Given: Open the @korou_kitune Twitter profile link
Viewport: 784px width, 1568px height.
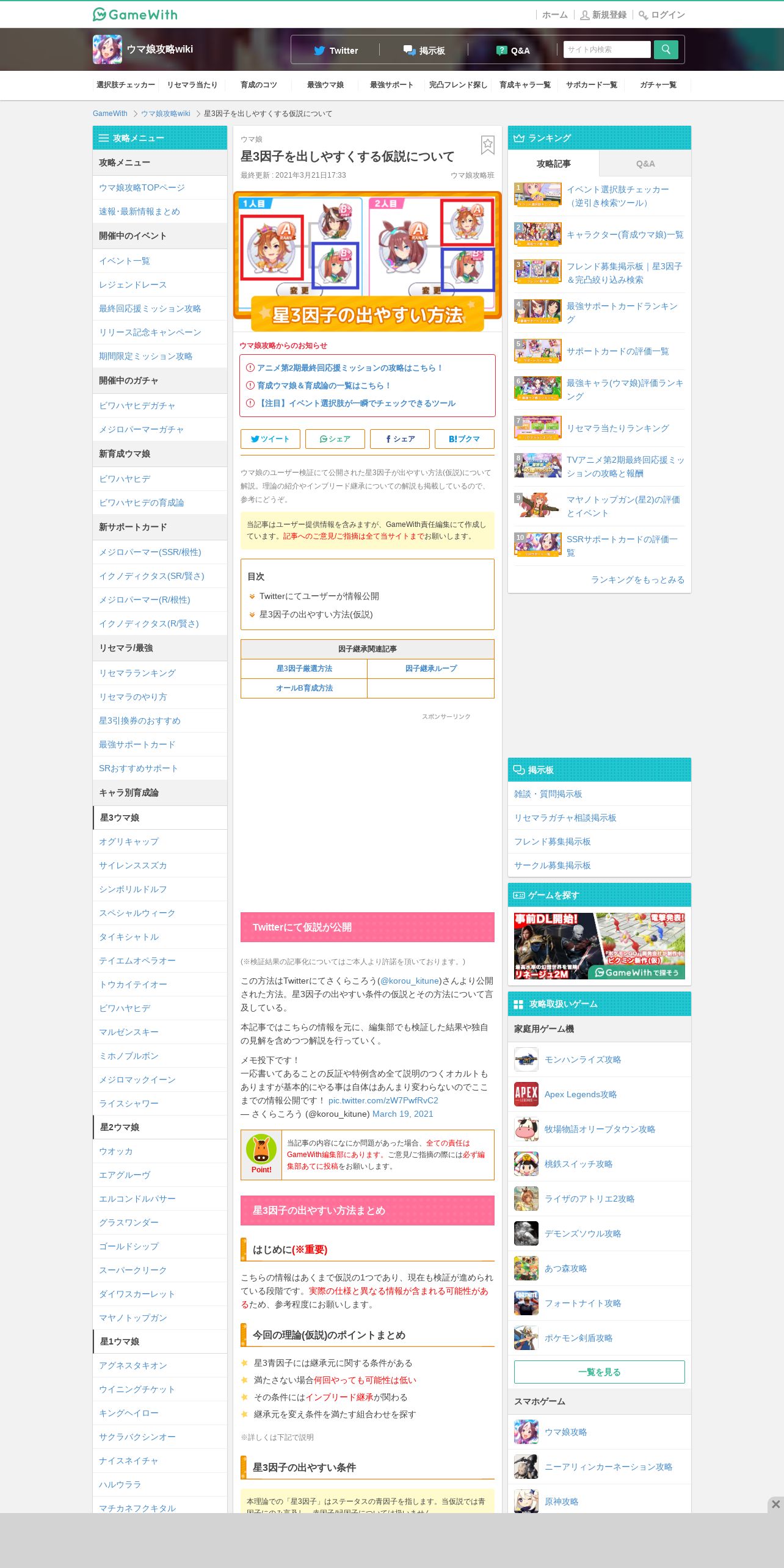Looking at the screenshot, I should [x=409, y=981].
